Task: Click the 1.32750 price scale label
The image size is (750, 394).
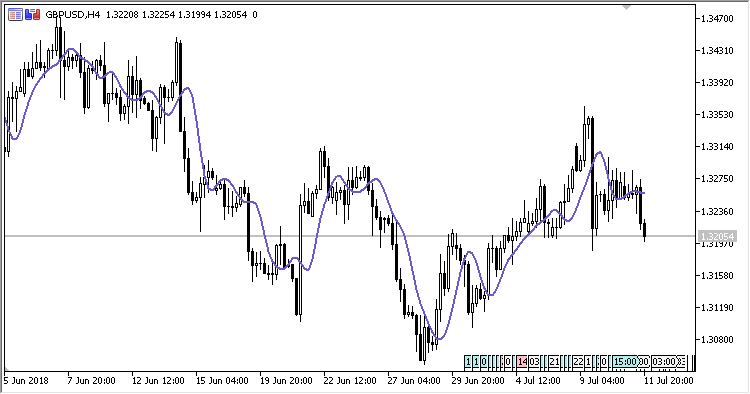Action: (x=717, y=179)
